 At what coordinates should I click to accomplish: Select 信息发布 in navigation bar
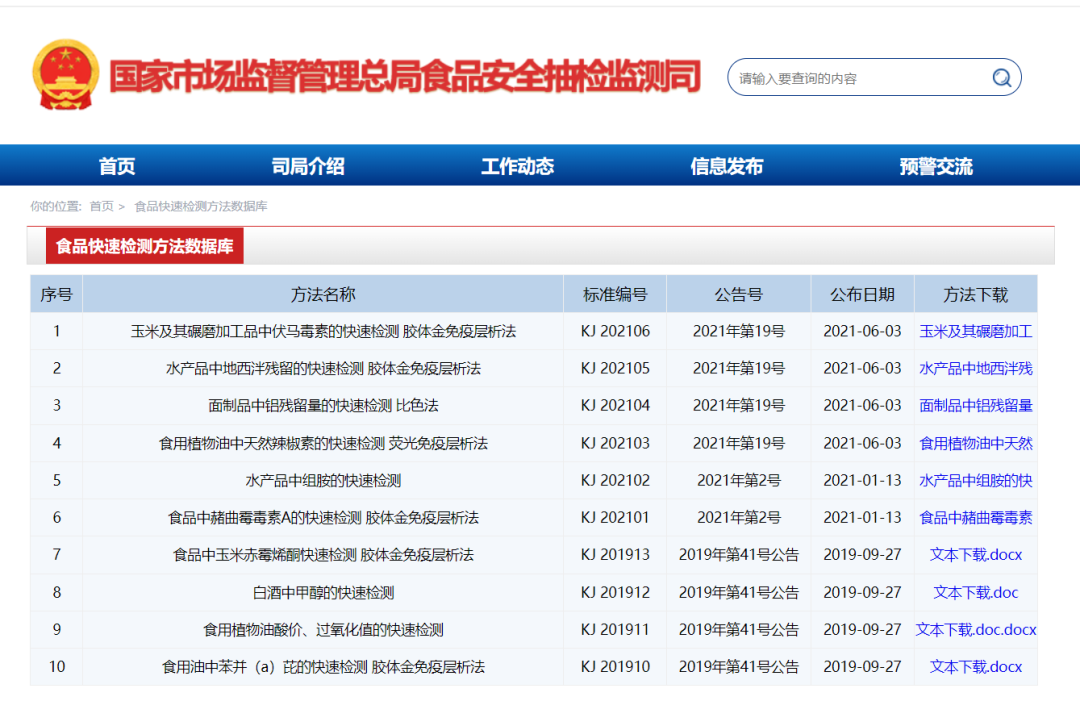coord(726,166)
